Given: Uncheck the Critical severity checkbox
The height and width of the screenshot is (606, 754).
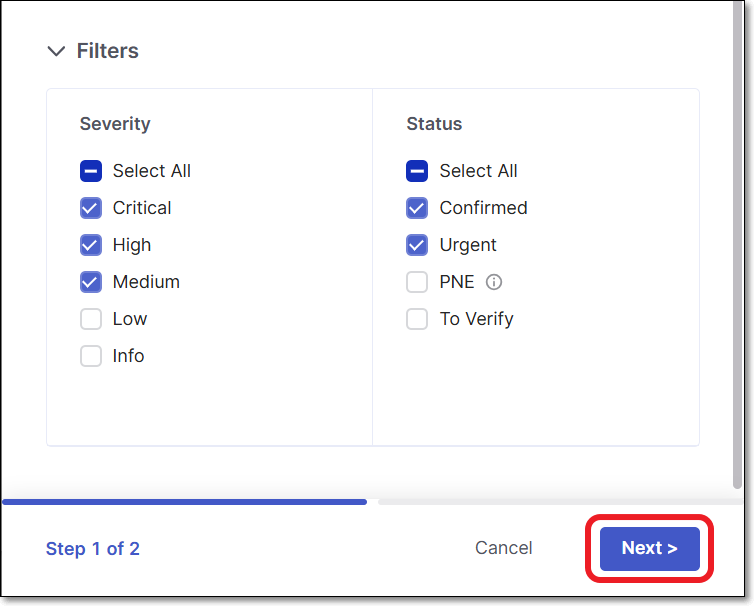Looking at the screenshot, I should [x=91, y=208].
